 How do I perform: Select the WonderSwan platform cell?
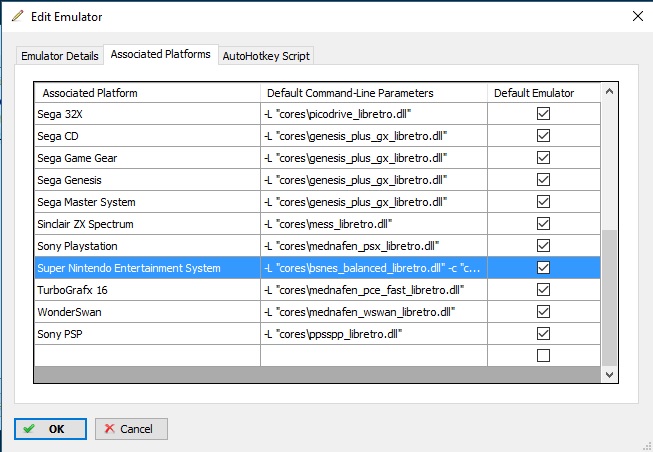[x=147, y=312]
